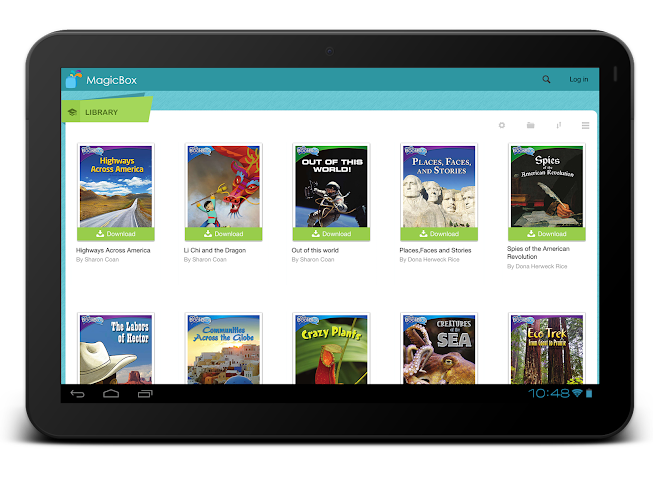Open Spies of the American Revolution cover

(547, 186)
